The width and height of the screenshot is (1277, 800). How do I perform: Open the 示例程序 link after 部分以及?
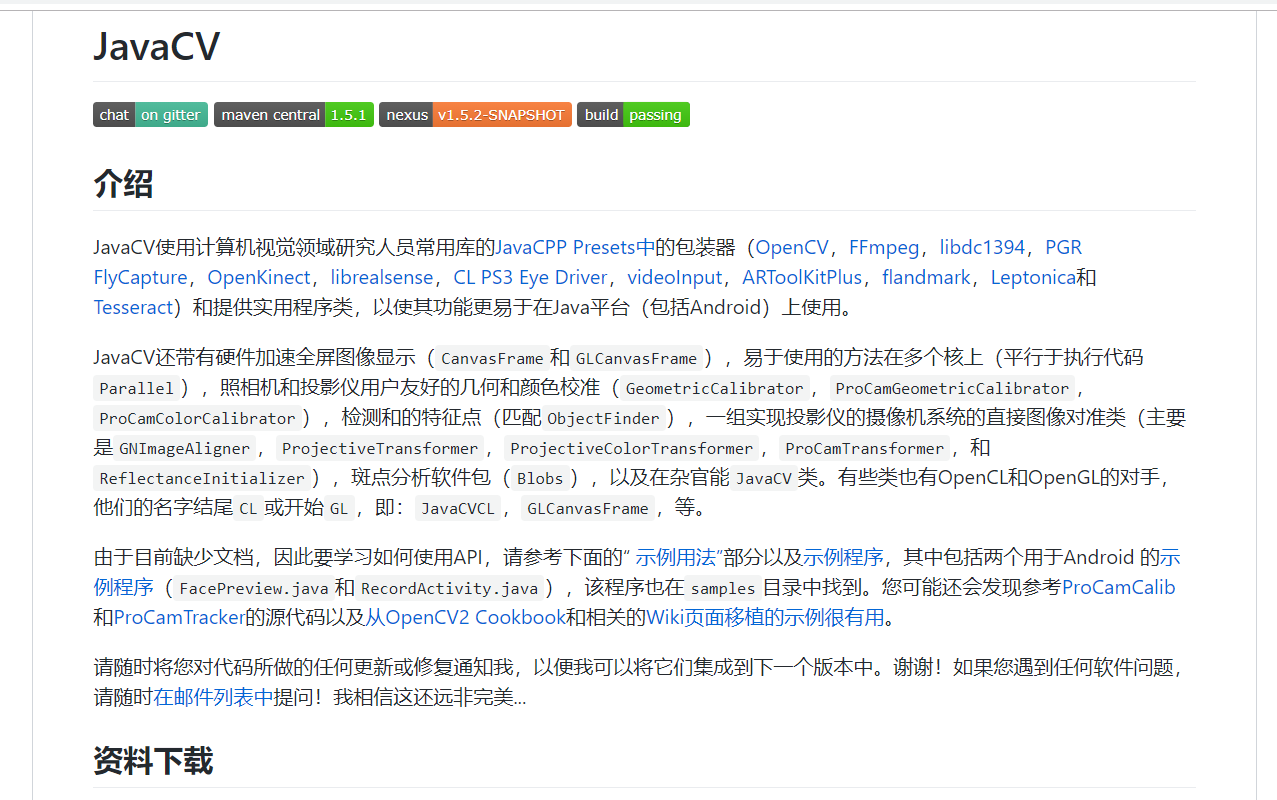[x=843, y=557]
